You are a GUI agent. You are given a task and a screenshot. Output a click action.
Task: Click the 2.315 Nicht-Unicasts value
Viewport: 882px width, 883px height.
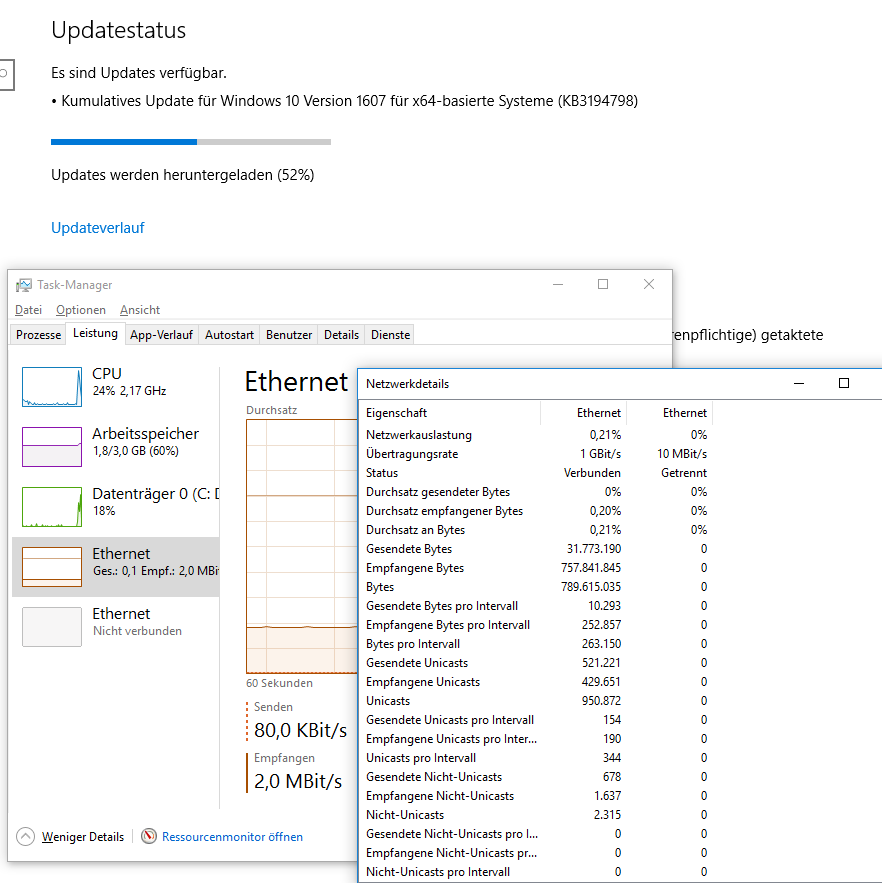(x=607, y=815)
